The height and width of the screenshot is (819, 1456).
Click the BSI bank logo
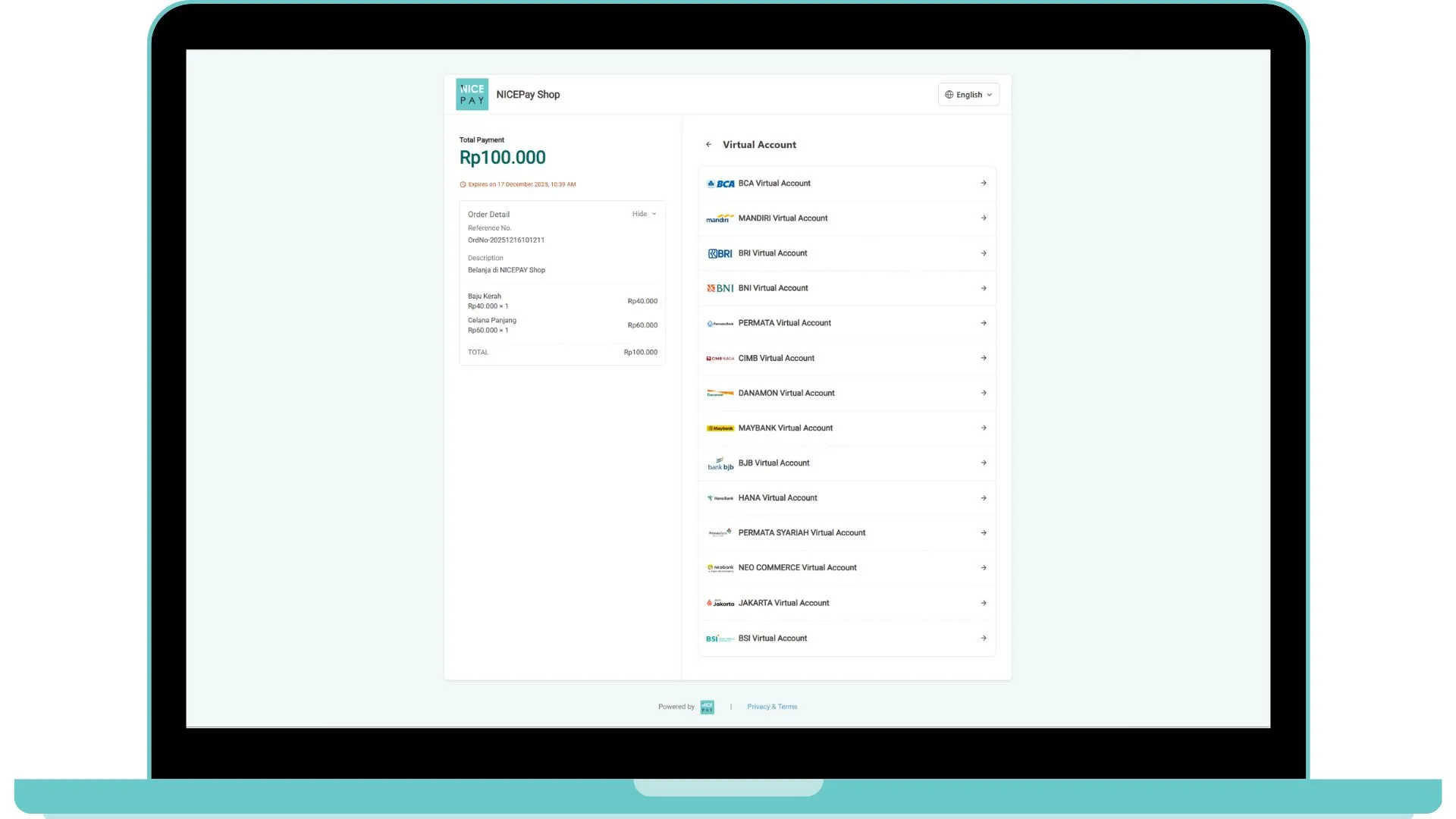point(720,639)
